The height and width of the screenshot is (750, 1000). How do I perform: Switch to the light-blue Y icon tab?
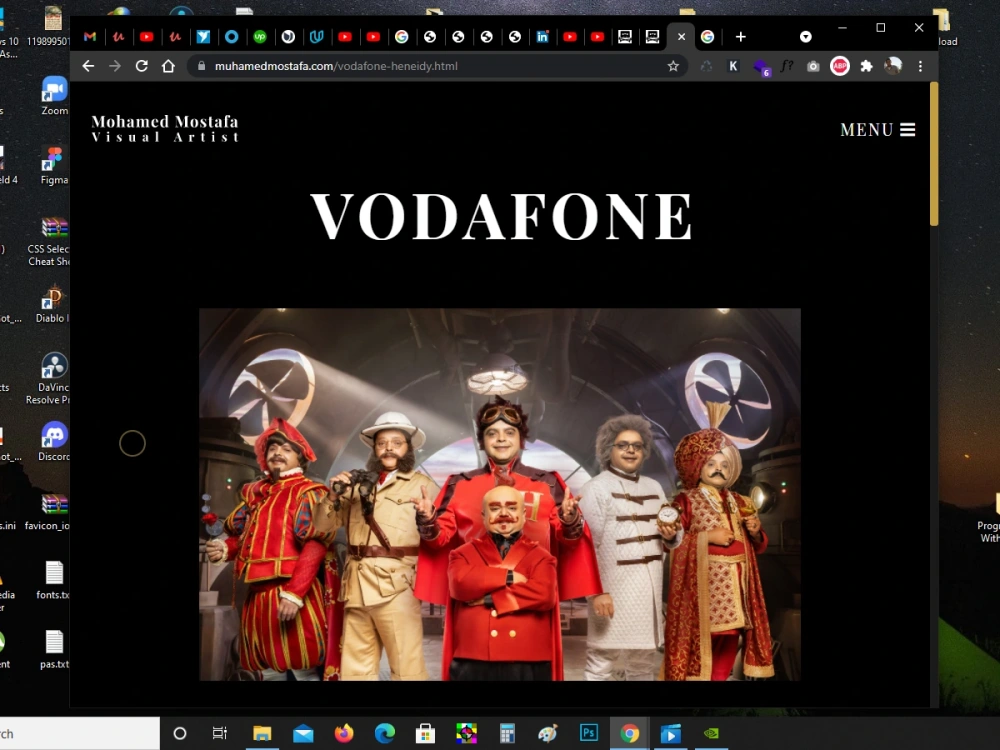point(203,37)
